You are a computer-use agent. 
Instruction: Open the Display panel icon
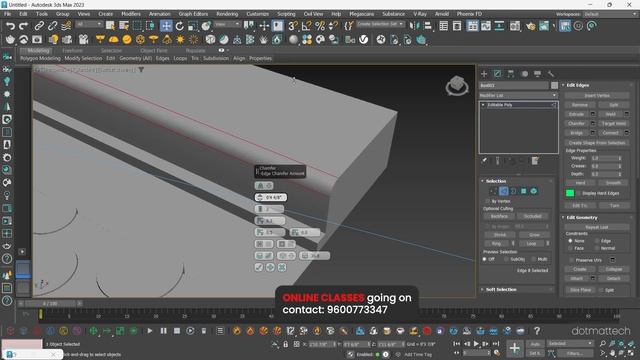538,74
